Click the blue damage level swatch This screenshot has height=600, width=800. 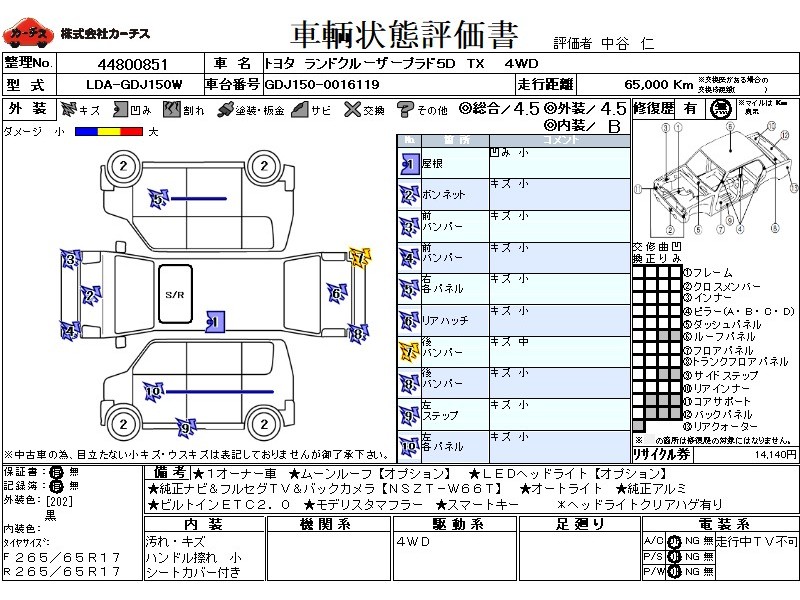pyautogui.click(x=86, y=132)
